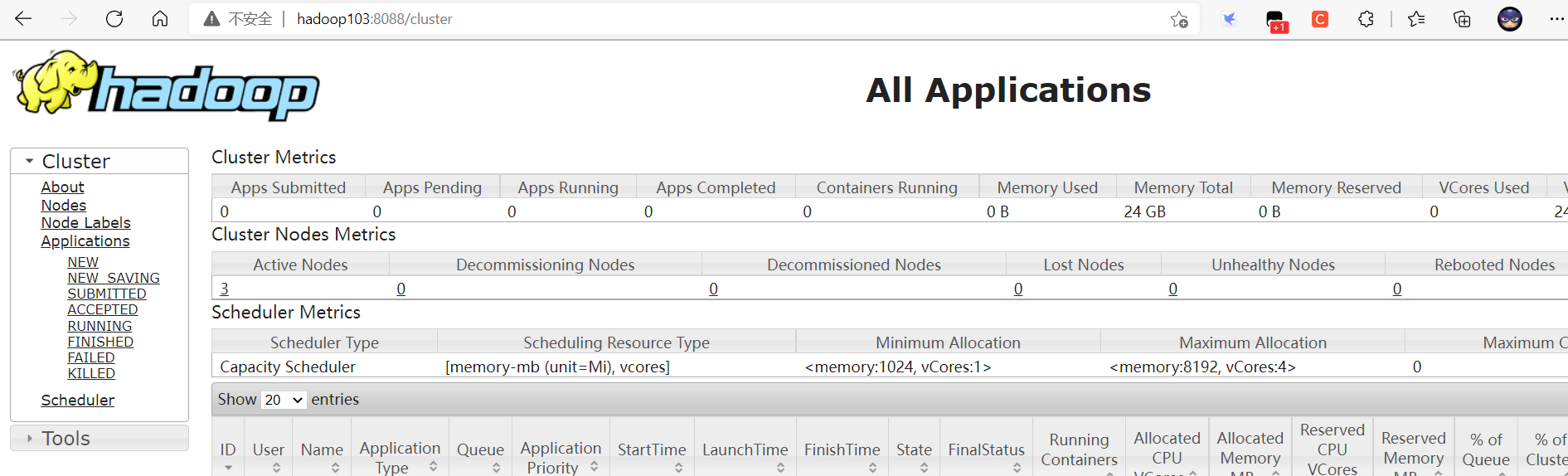Open the blue bird extension
The image size is (1568, 476).
pyautogui.click(x=1229, y=19)
